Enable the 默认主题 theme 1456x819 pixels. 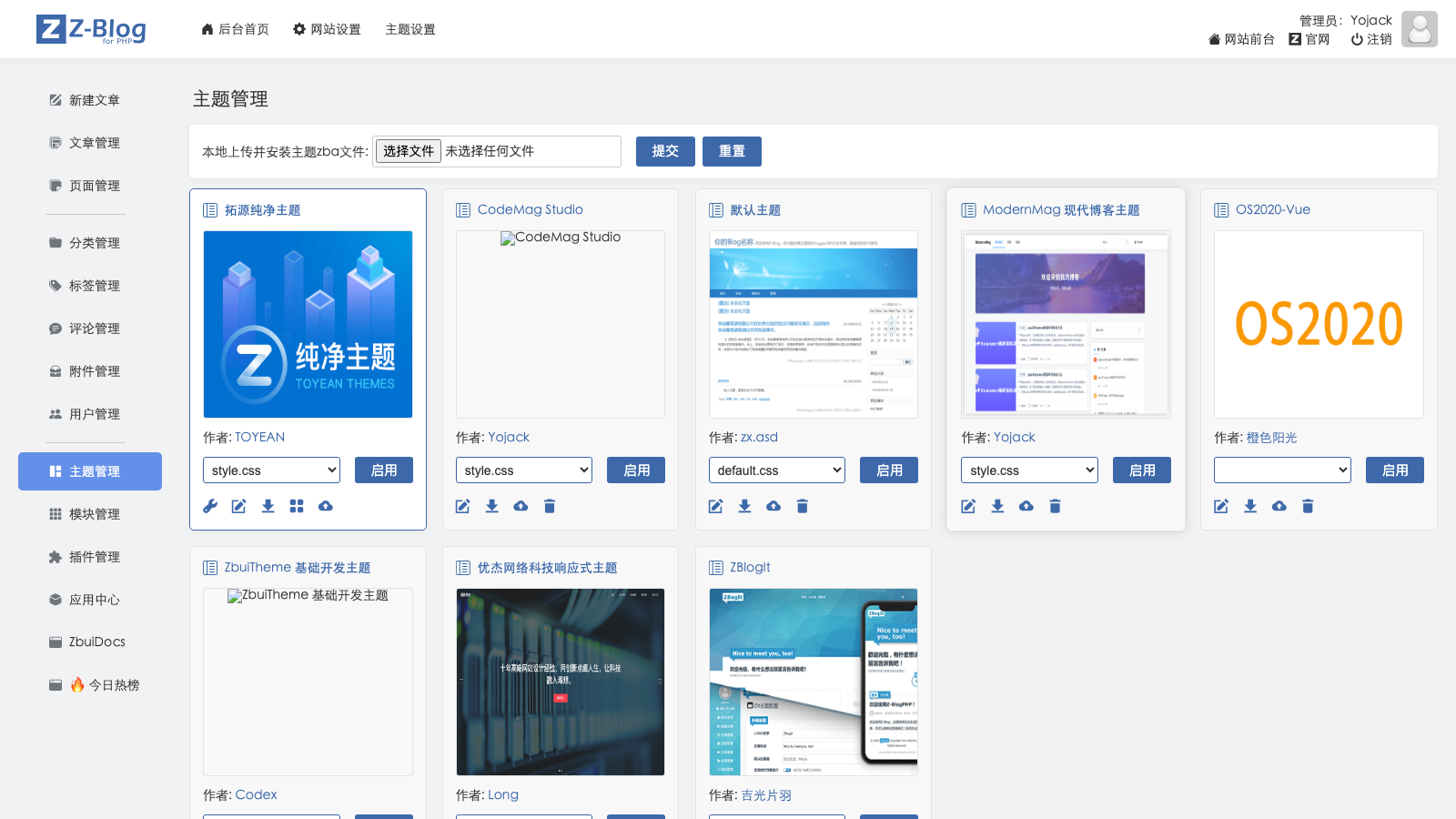[x=889, y=470]
